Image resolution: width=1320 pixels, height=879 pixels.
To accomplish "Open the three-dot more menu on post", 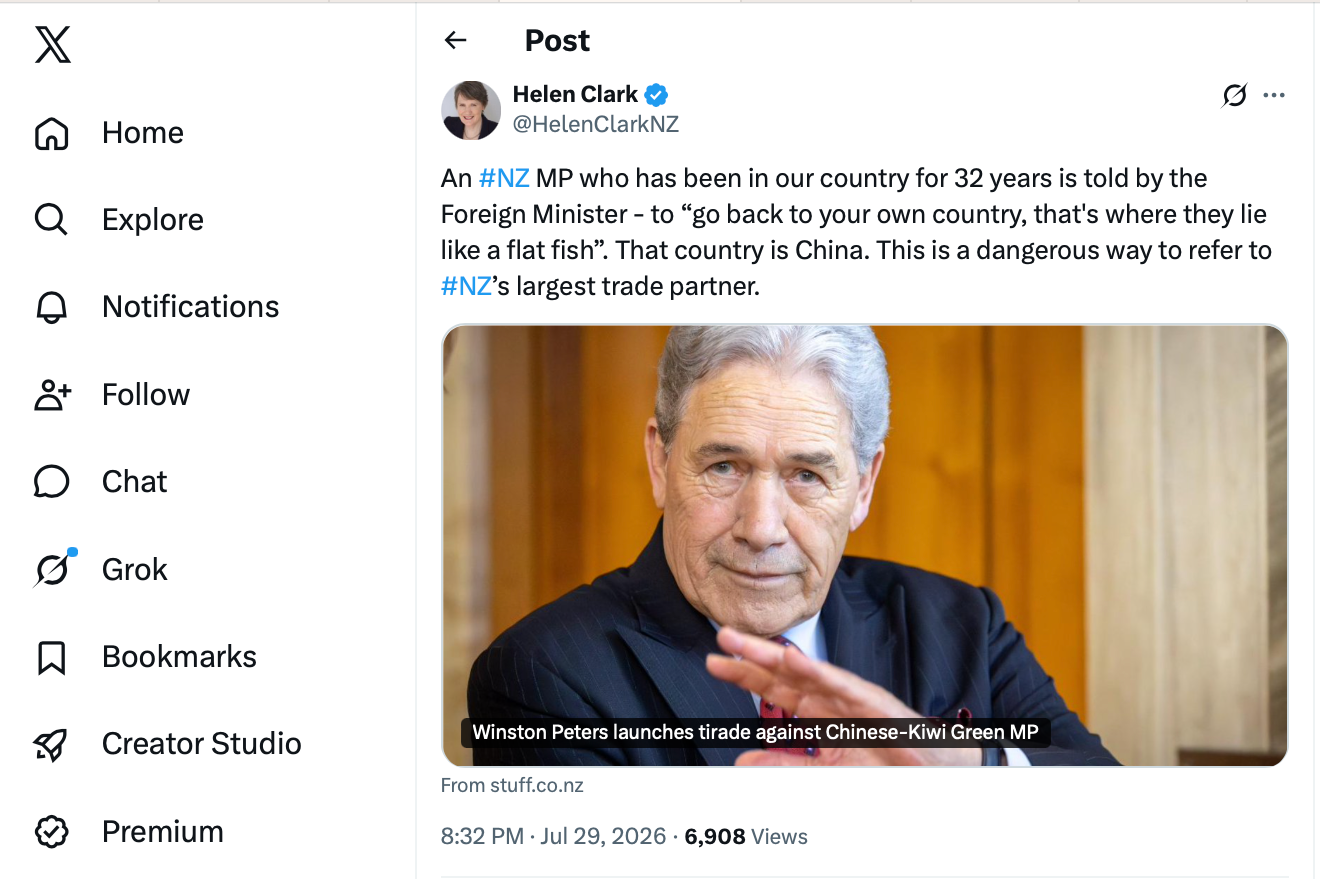I will 1274,95.
